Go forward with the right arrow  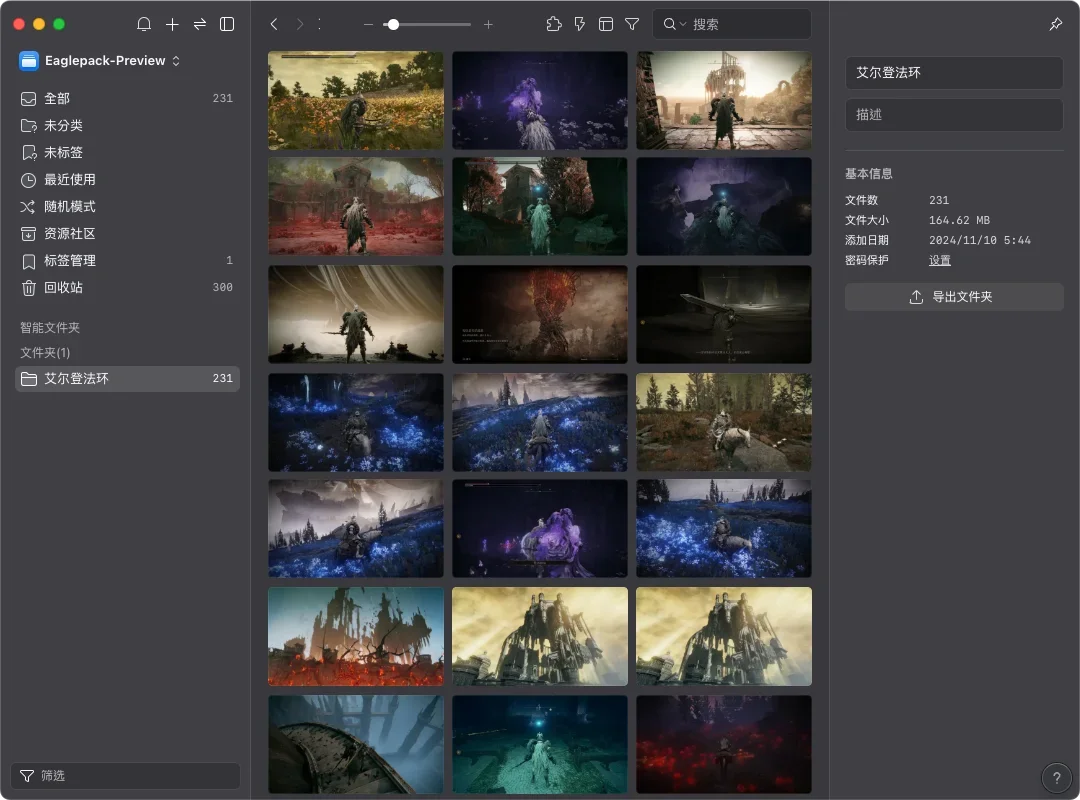pyautogui.click(x=300, y=24)
